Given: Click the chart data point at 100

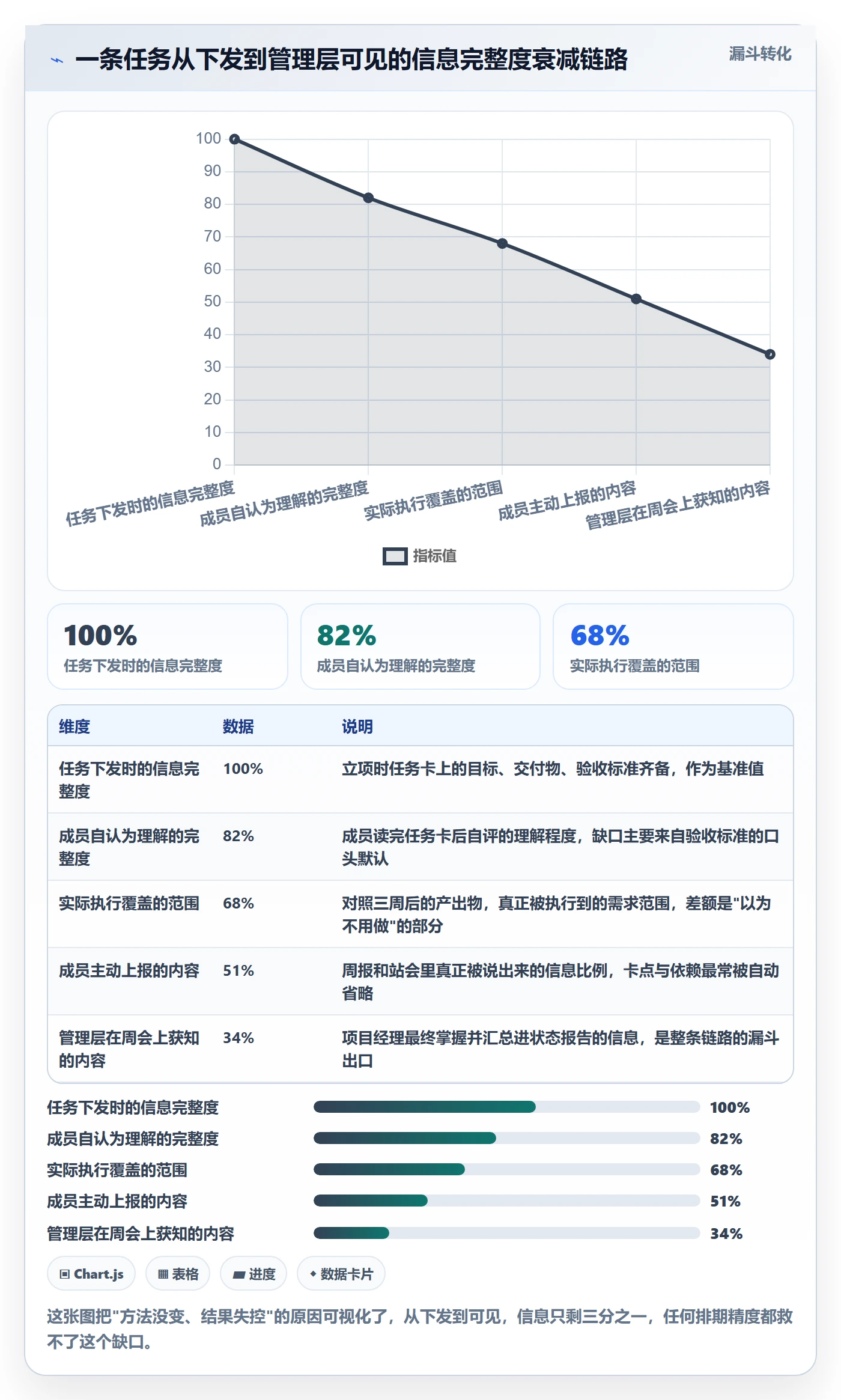Looking at the screenshot, I should (235, 139).
